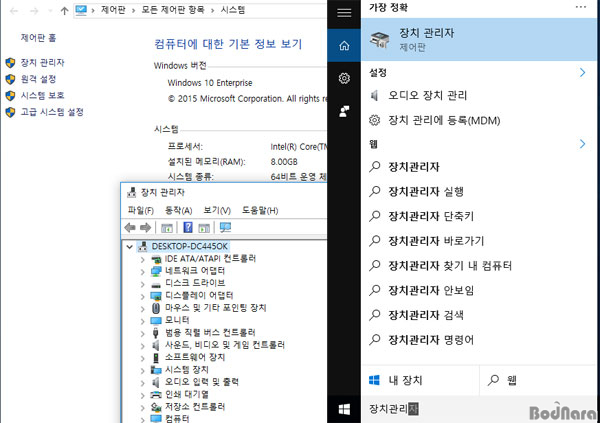Click the Up arrow in Control Panel navigation
Image resolution: width=600 pixels, height=423 pixels.
[x=64, y=11]
